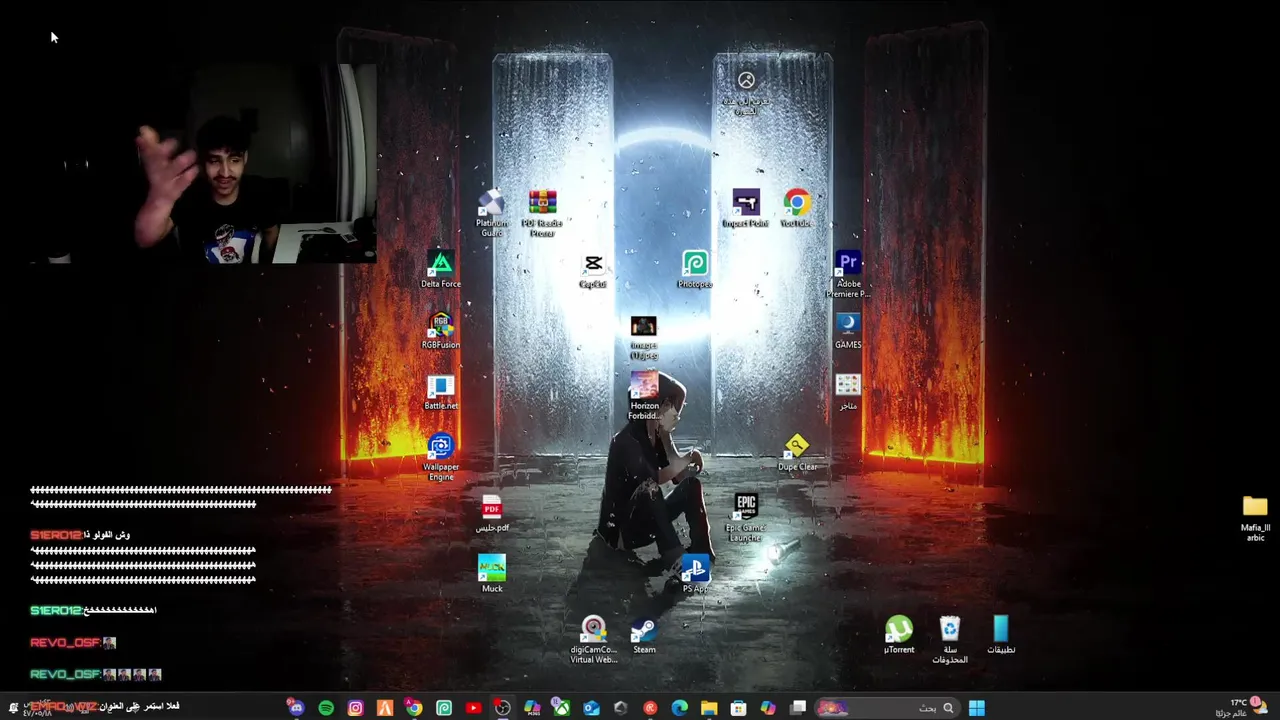
Task: Launch Adobe Premiere Pro from desktop
Action: (x=848, y=273)
